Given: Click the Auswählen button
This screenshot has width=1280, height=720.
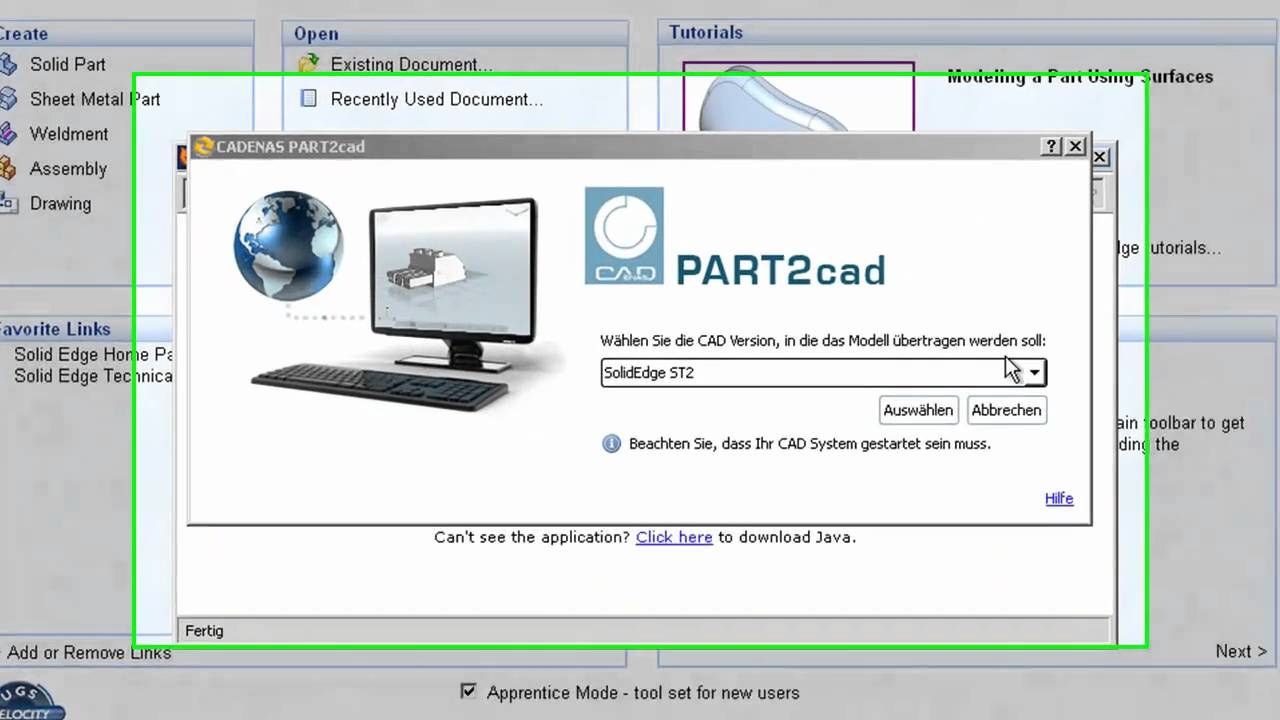Looking at the screenshot, I should (x=918, y=410).
